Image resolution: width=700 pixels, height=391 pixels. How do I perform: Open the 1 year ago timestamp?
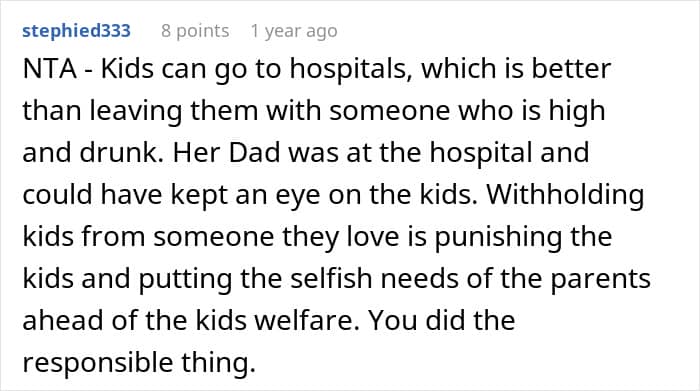click(x=294, y=31)
